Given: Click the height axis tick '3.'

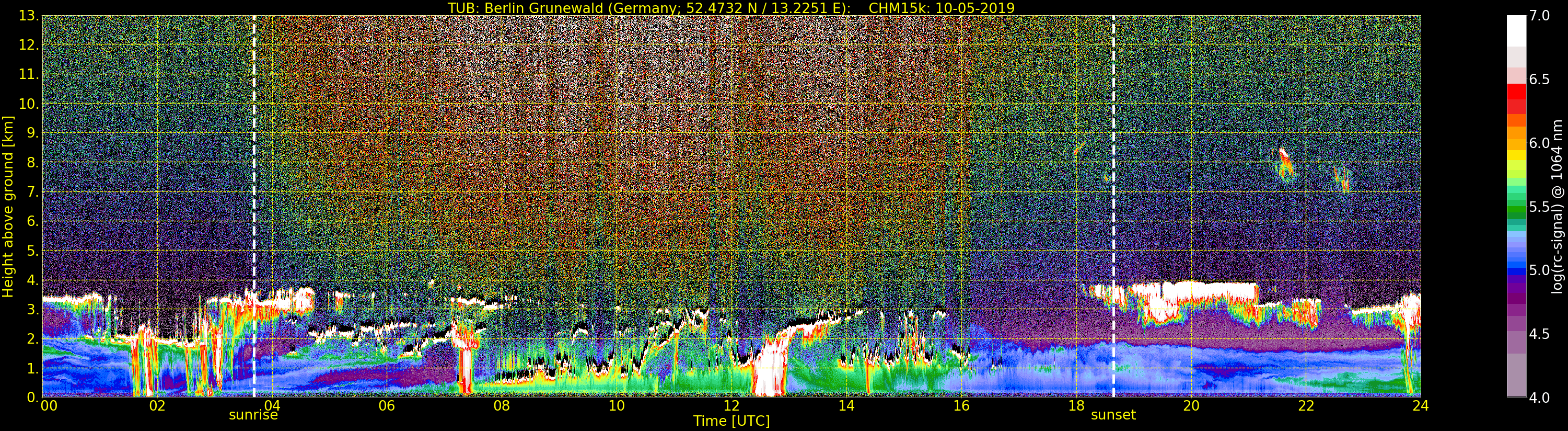Looking at the screenshot, I should point(32,309).
